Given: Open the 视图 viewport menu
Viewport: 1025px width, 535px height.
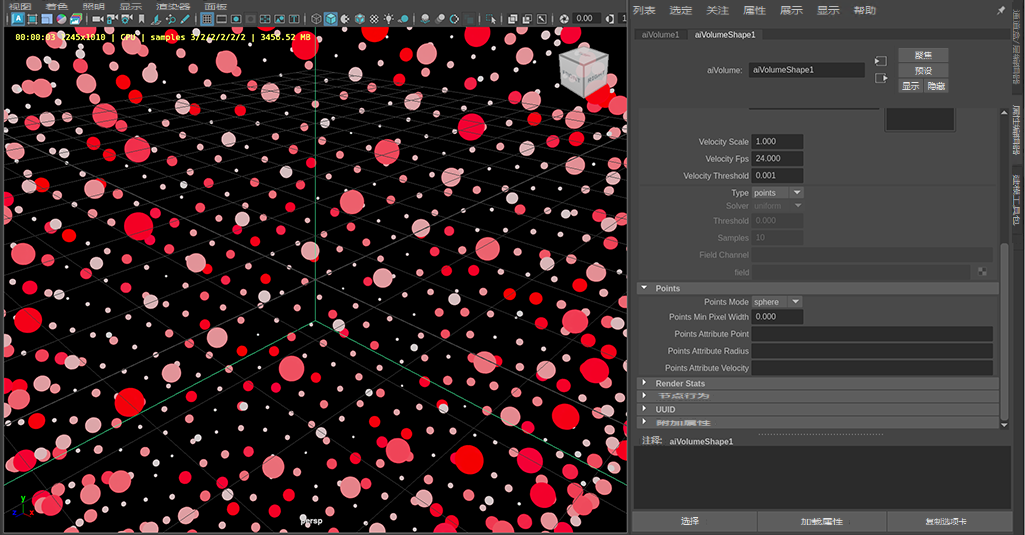Looking at the screenshot, I should click(x=20, y=6).
